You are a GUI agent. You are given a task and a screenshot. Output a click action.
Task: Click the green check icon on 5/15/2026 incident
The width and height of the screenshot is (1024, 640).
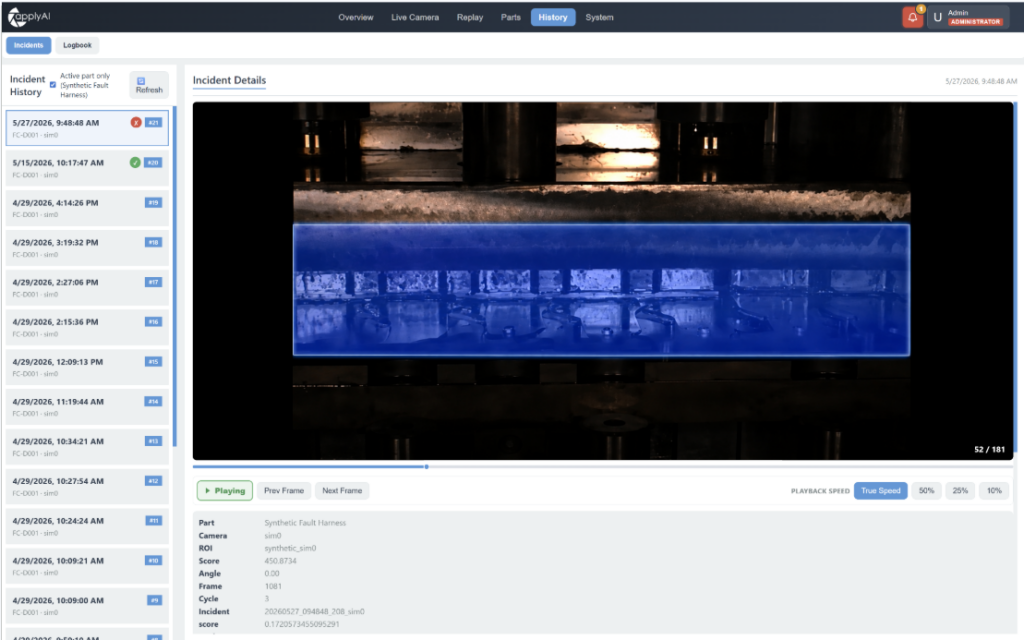point(135,163)
